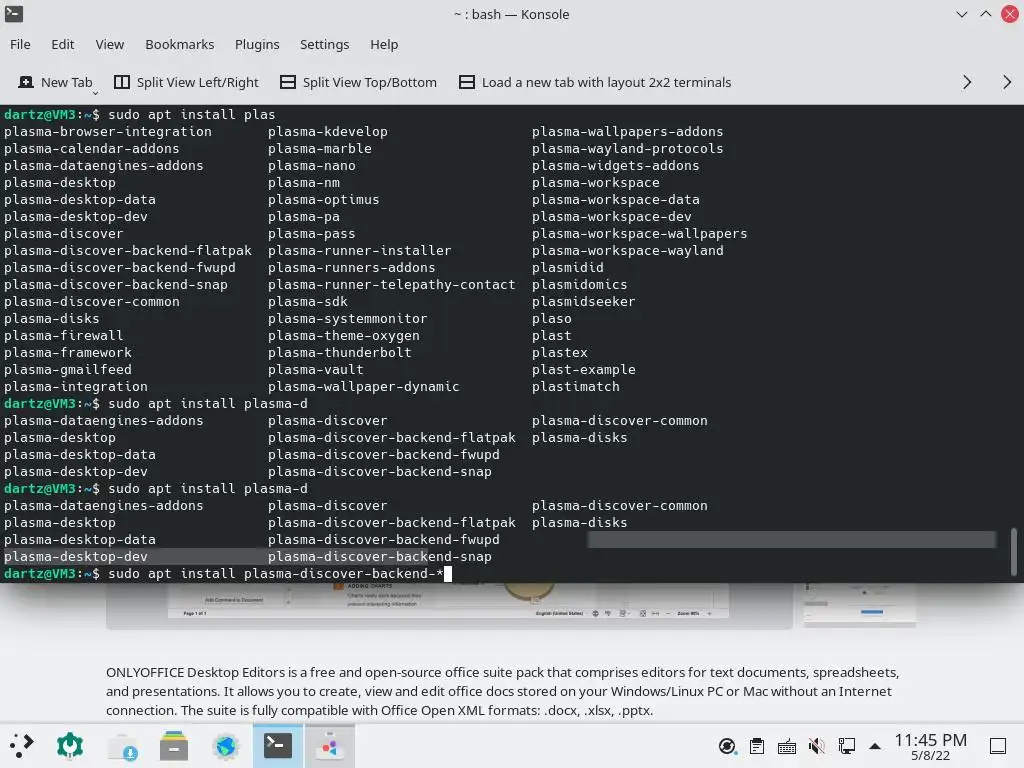Click the ONLYOFFICE Desktop Editors description paragraph

point(503,692)
